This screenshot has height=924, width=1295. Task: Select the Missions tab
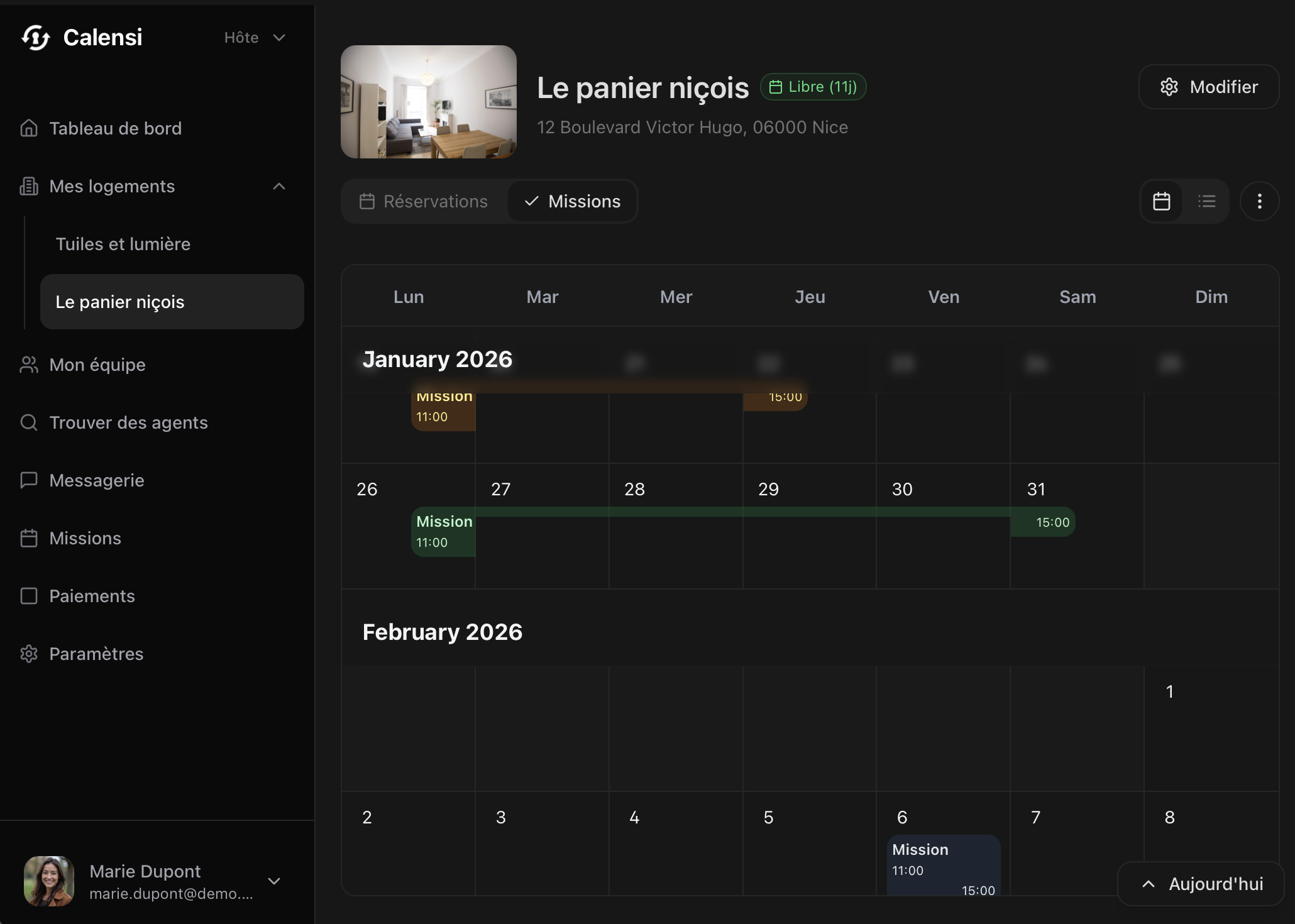[x=573, y=201]
